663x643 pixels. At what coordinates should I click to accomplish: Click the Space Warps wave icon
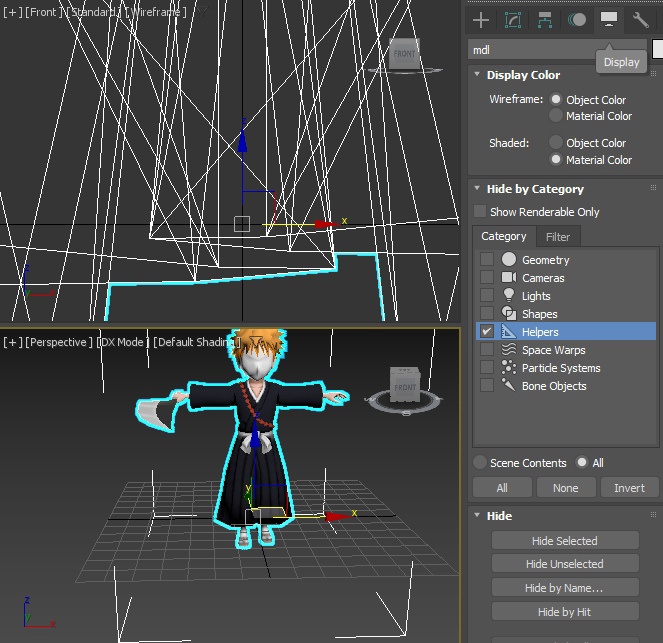[x=509, y=349]
